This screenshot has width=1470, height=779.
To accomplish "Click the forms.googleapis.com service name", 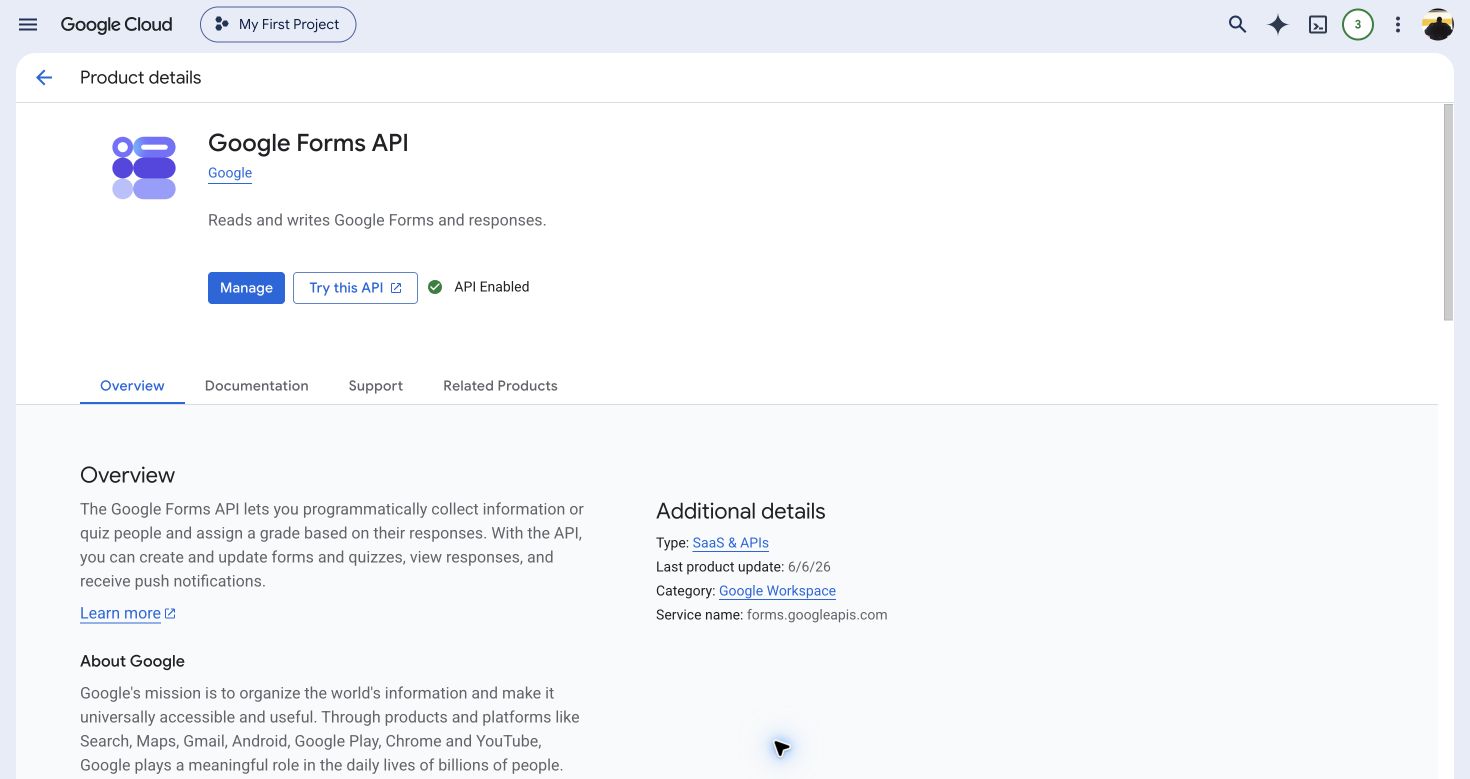I will (817, 615).
